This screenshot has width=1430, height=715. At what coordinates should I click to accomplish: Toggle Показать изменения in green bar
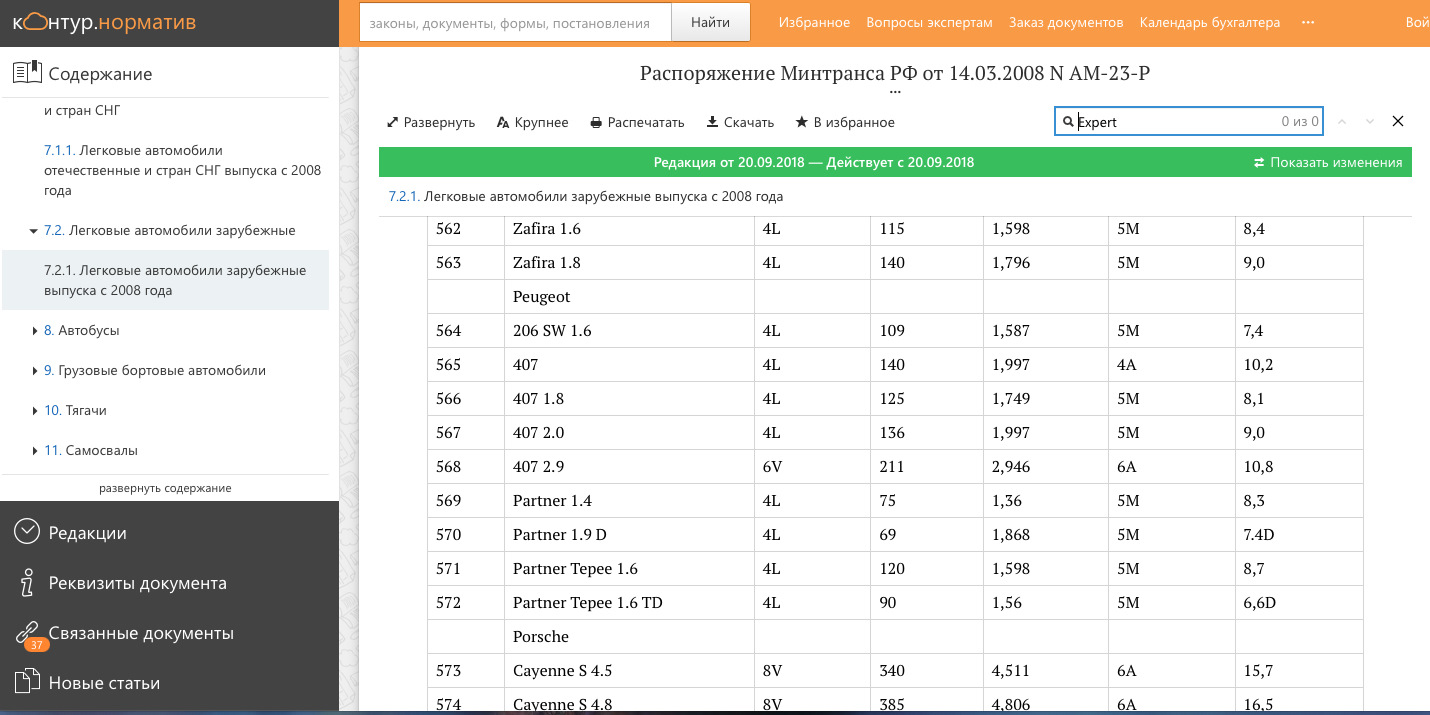[x=1328, y=162]
